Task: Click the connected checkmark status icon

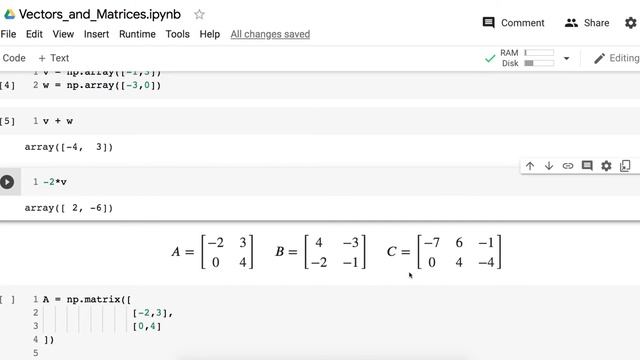Action: click(x=490, y=59)
